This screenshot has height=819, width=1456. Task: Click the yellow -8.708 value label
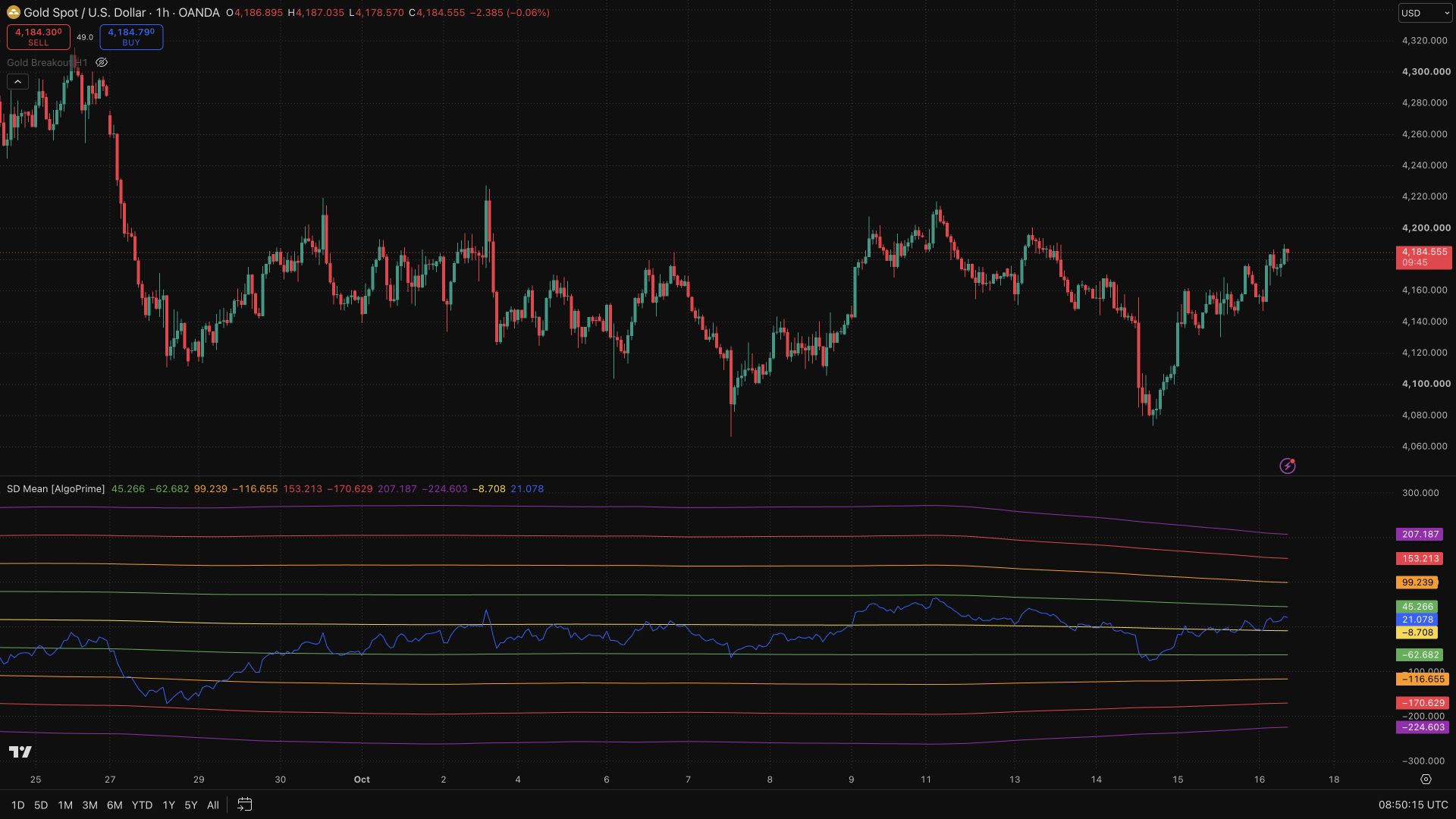[1417, 632]
